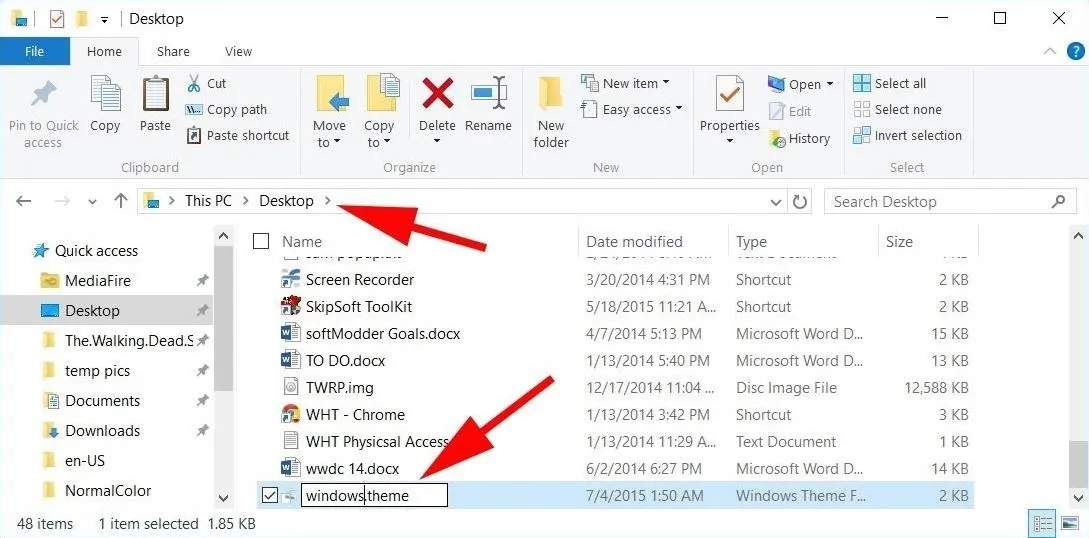Open file History from the ribbon
1089x538 pixels.
[799, 138]
